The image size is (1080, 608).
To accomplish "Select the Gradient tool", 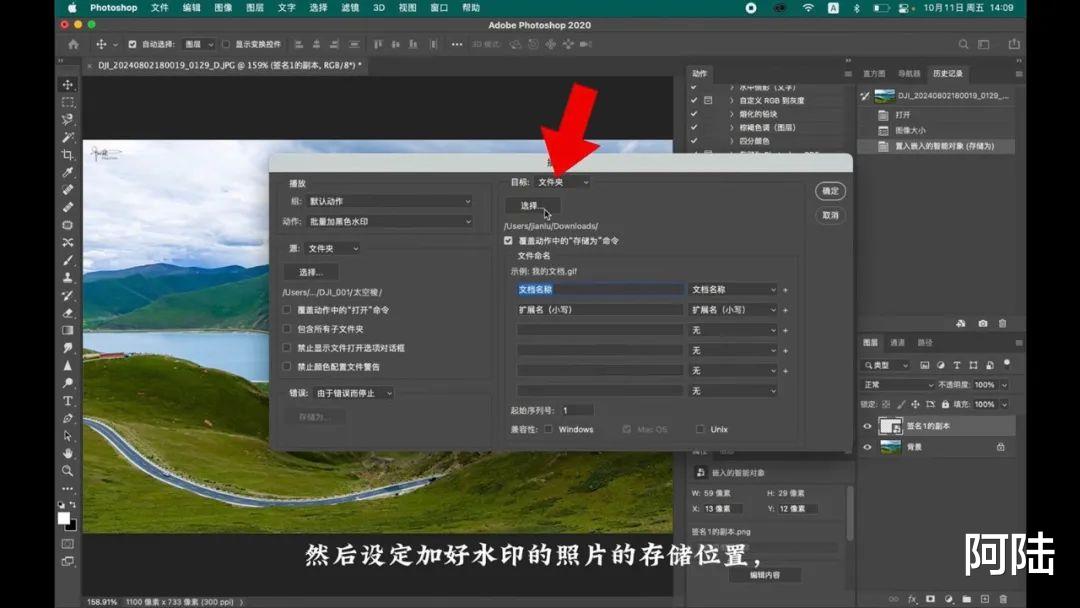I will click(x=68, y=331).
